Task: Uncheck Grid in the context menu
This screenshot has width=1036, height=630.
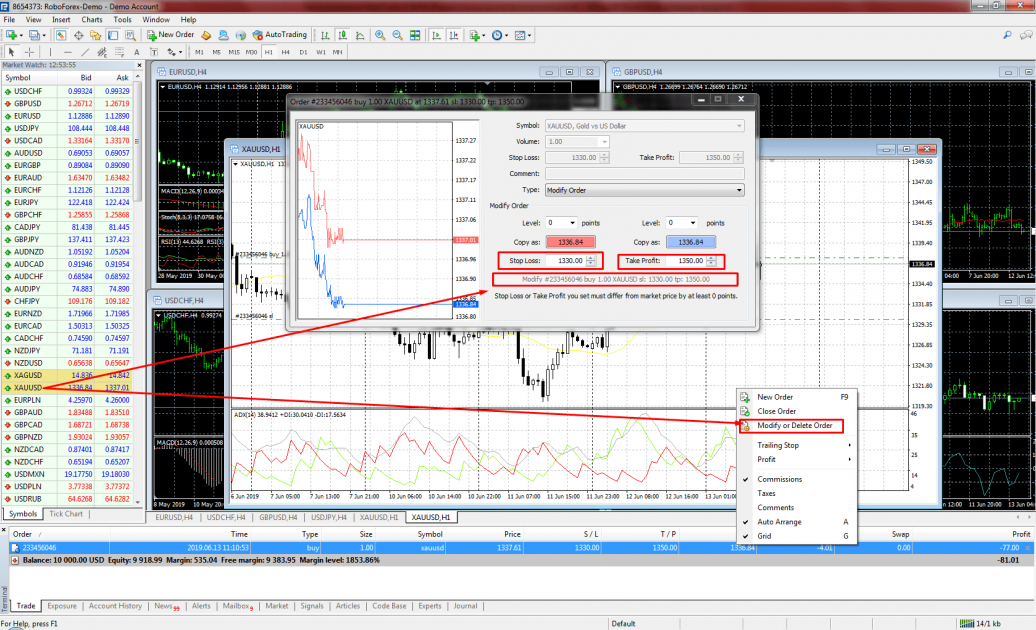Action: (764, 536)
